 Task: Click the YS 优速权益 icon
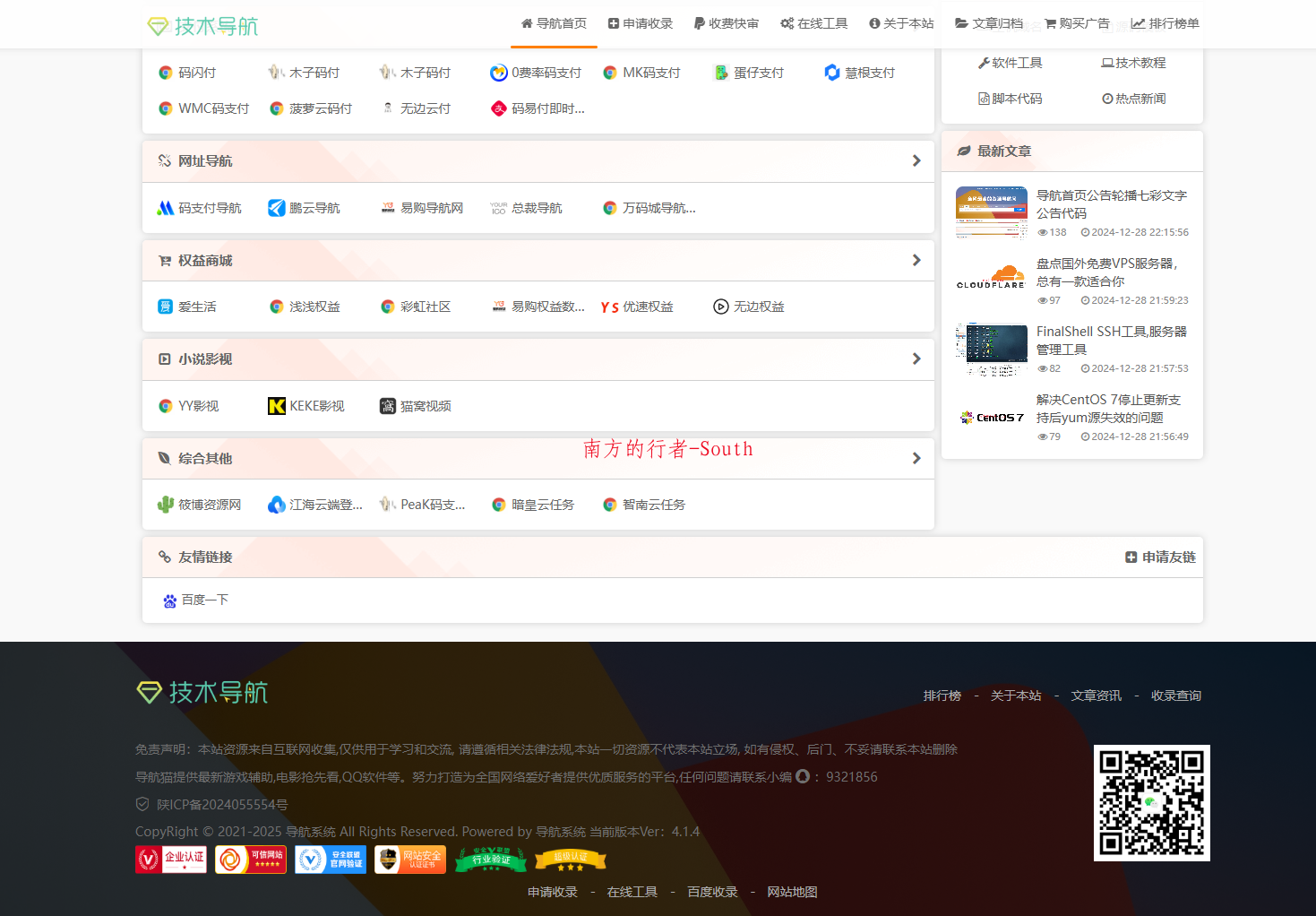click(x=610, y=307)
